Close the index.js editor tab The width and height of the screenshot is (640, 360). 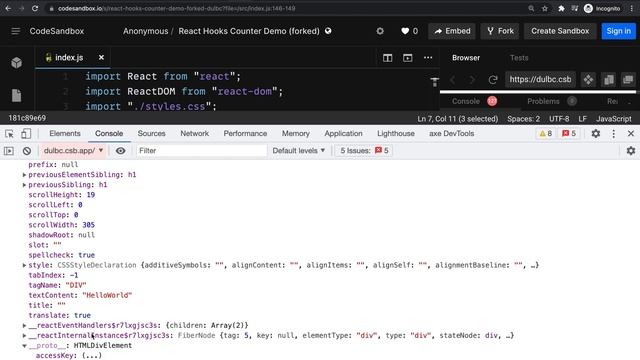[x=101, y=58]
